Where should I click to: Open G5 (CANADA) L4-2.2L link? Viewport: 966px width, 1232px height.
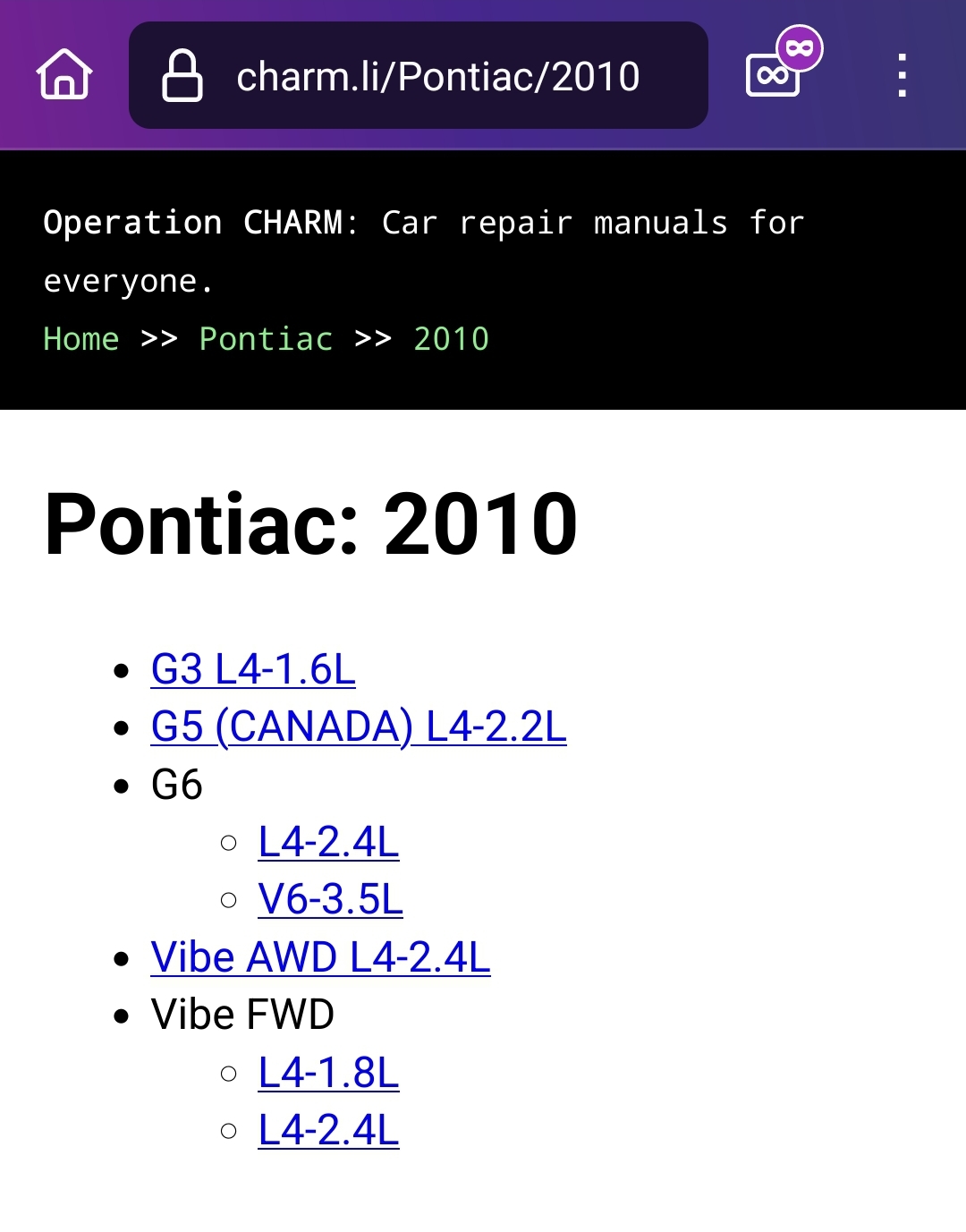pyautogui.click(x=359, y=726)
